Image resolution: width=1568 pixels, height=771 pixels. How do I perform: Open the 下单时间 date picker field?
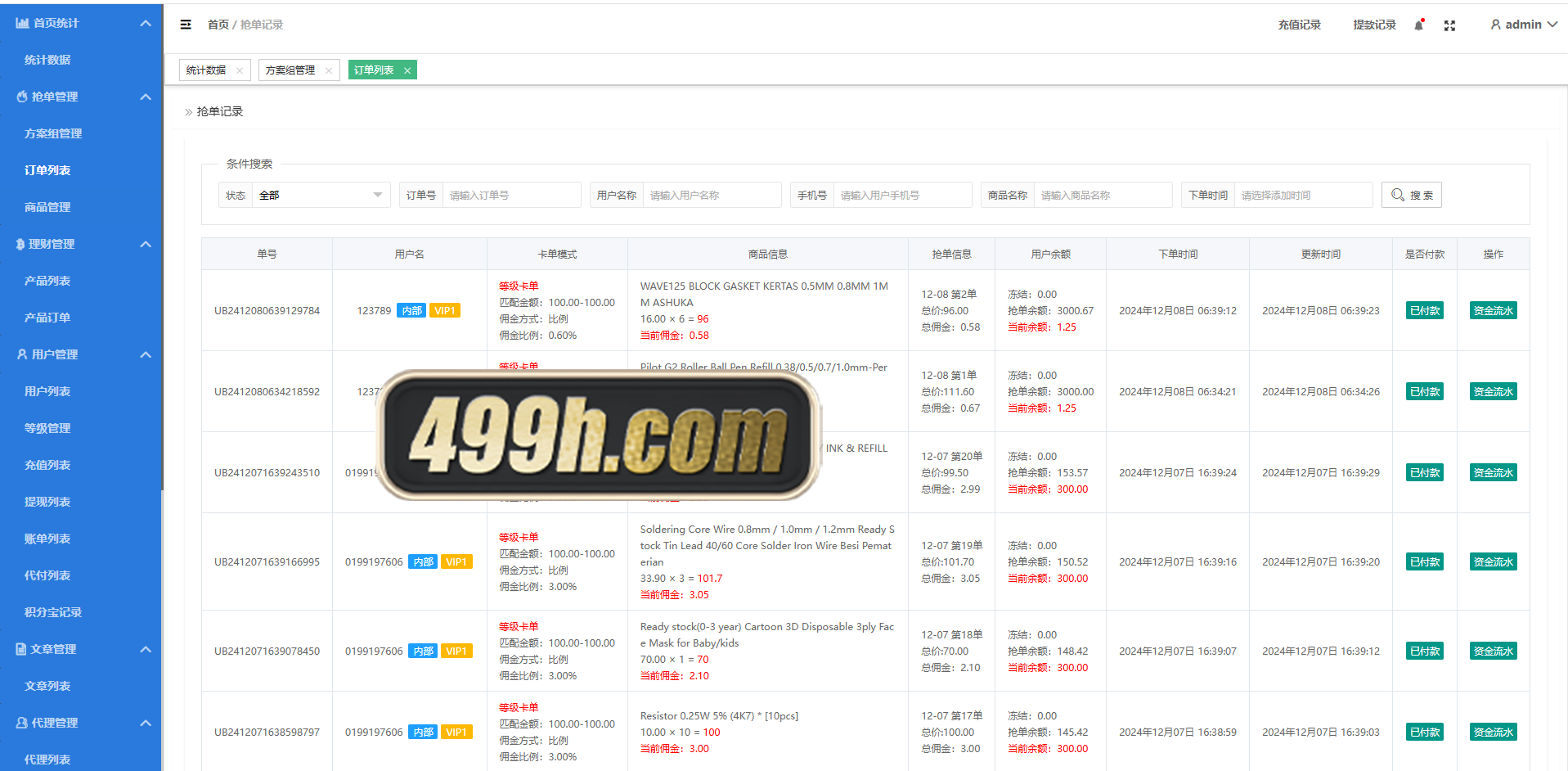[x=1303, y=195]
